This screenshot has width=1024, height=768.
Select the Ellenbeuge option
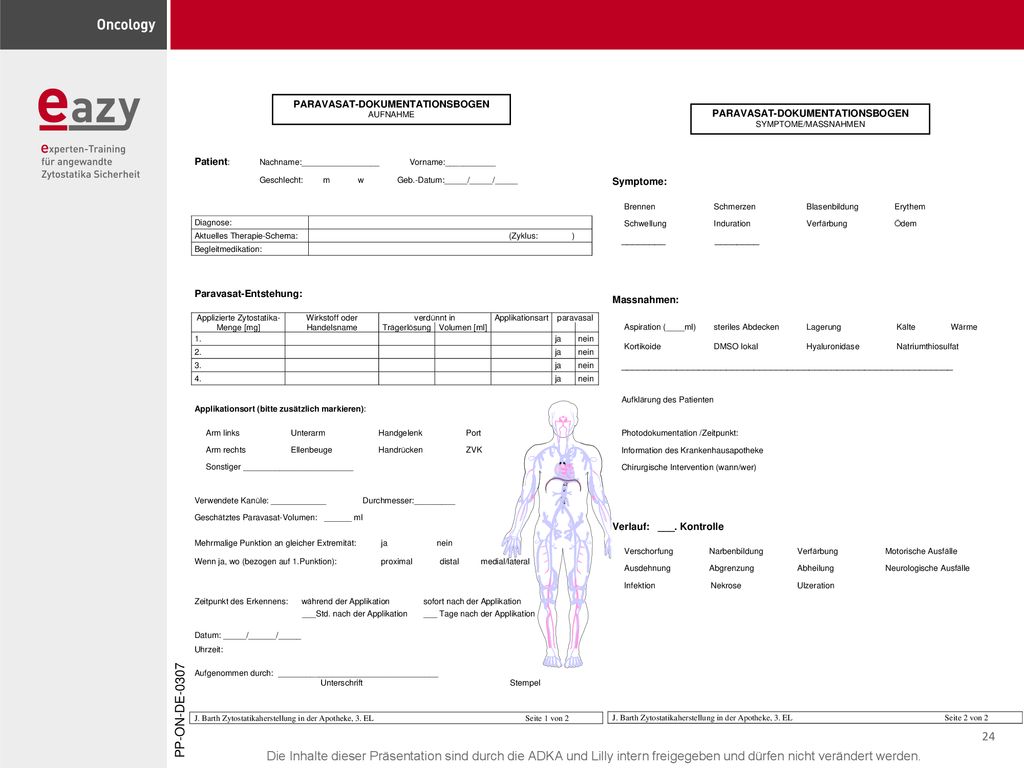click(x=312, y=450)
